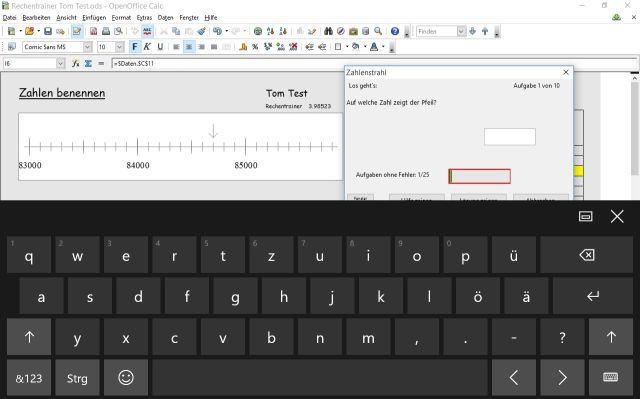Image resolution: width=640 pixels, height=399 pixels.
Task: Open Find & Replace binoculars icon
Action: coord(328,31)
